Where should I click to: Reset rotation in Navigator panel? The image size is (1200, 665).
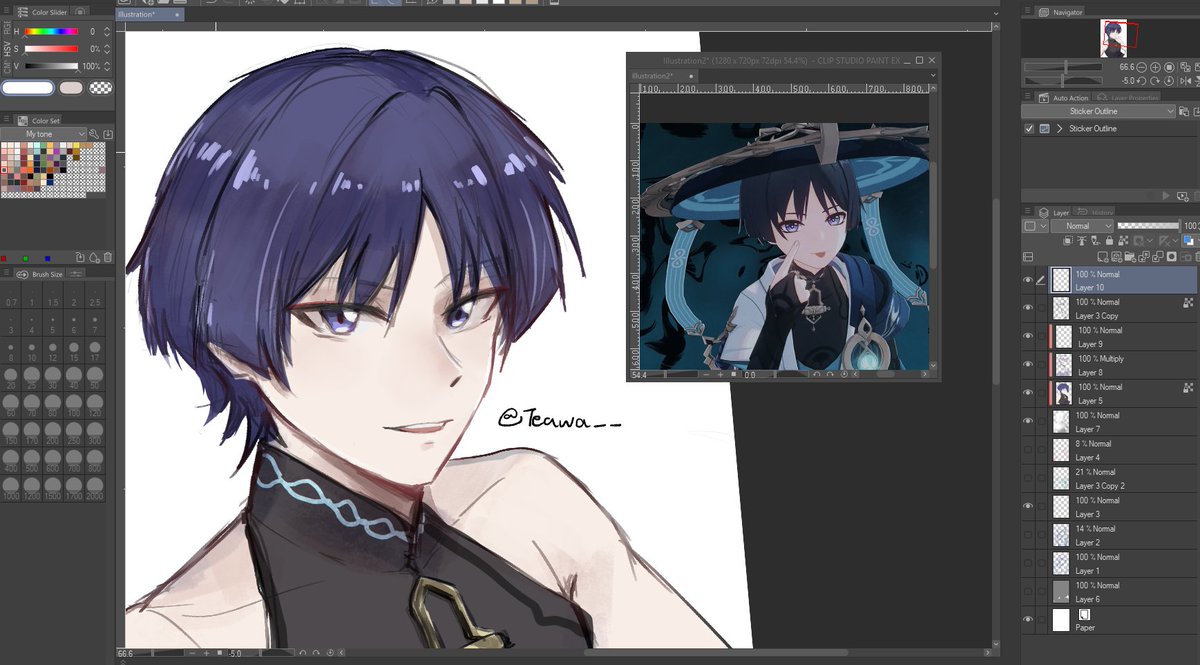pyautogui.click(x=1169, y=81)
